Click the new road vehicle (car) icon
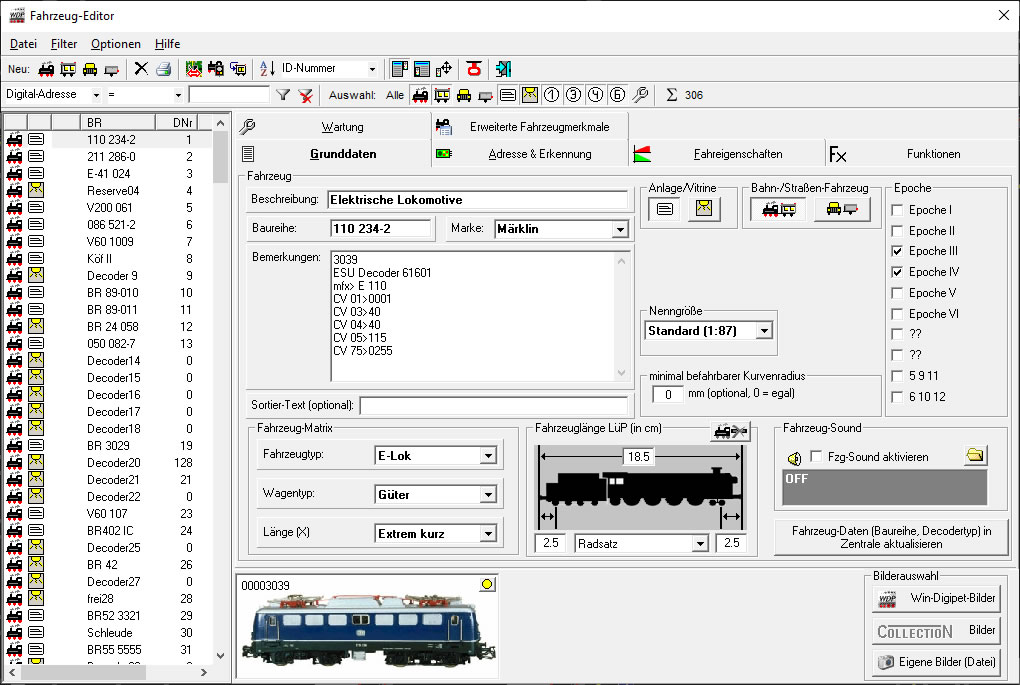The width and height of the screenshot is (1020, 685). (x=90, y=69)
